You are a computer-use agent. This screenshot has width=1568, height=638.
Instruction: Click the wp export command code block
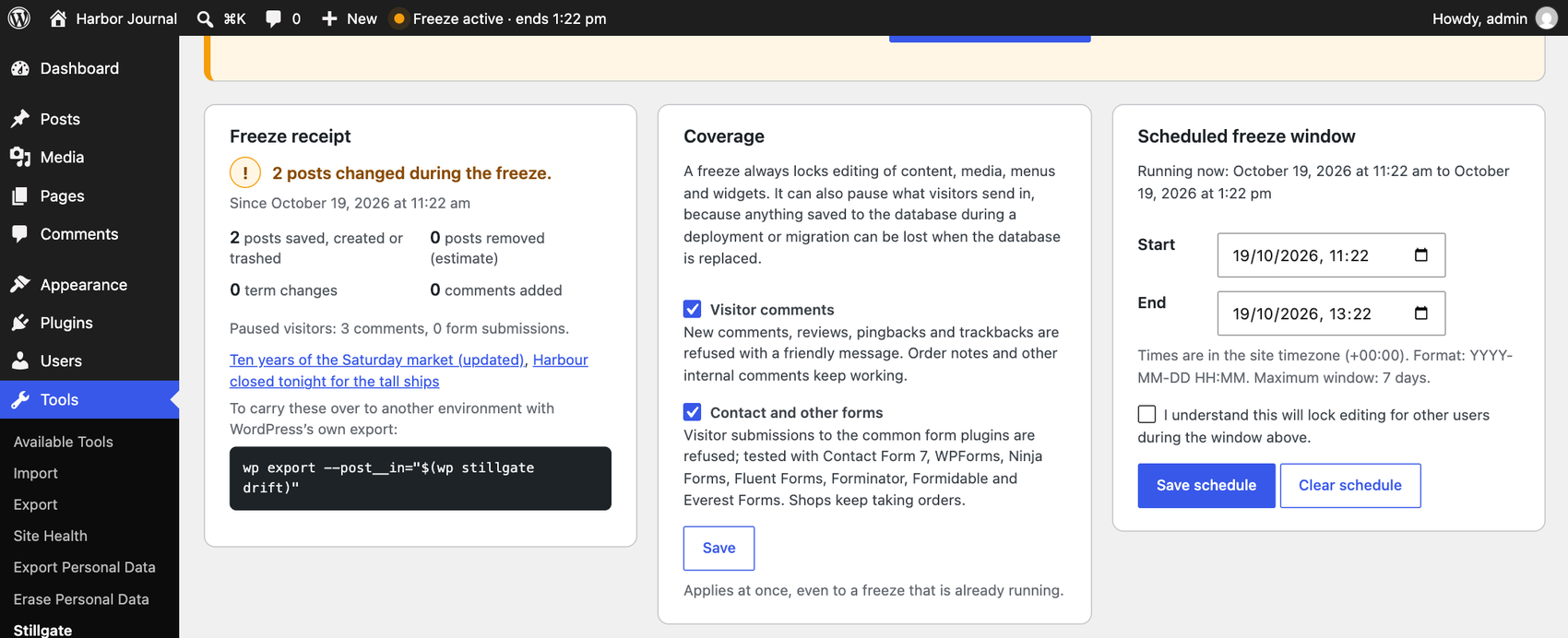click(x=421, y=478)
